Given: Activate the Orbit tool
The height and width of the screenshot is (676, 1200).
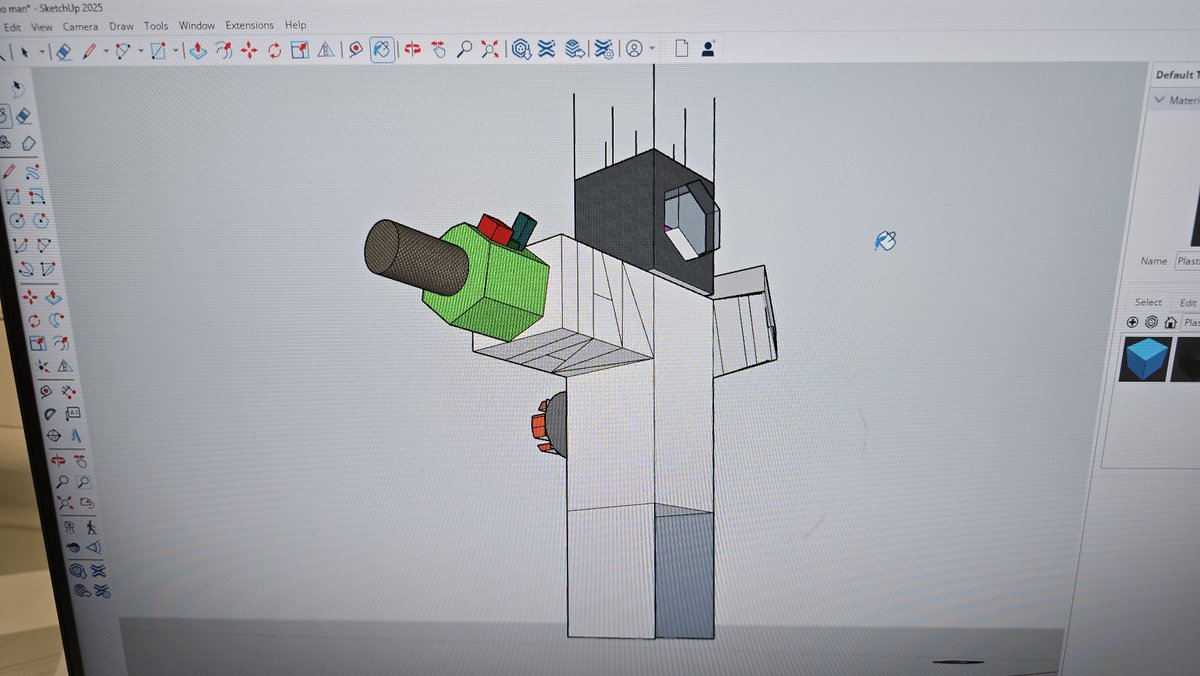Looking at the screenshot, I should [380, 48].
